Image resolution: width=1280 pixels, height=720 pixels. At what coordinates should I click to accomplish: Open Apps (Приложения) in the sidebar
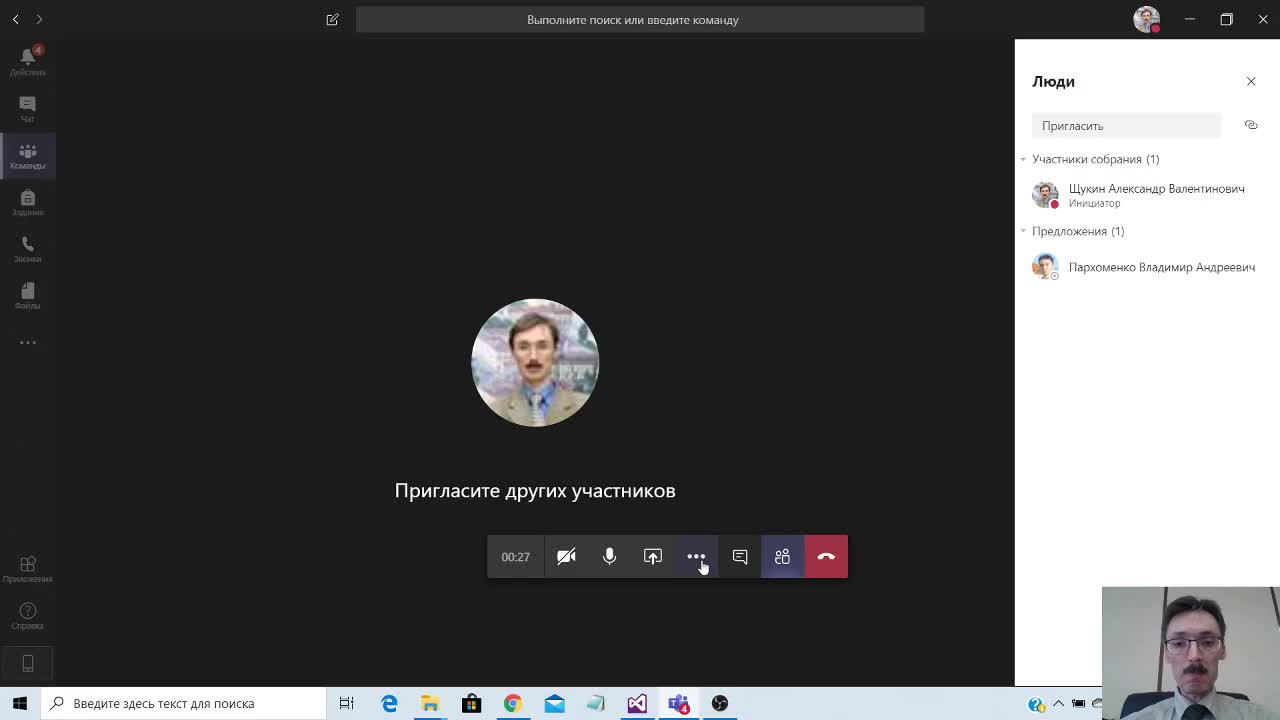click(x=27, y=569)
